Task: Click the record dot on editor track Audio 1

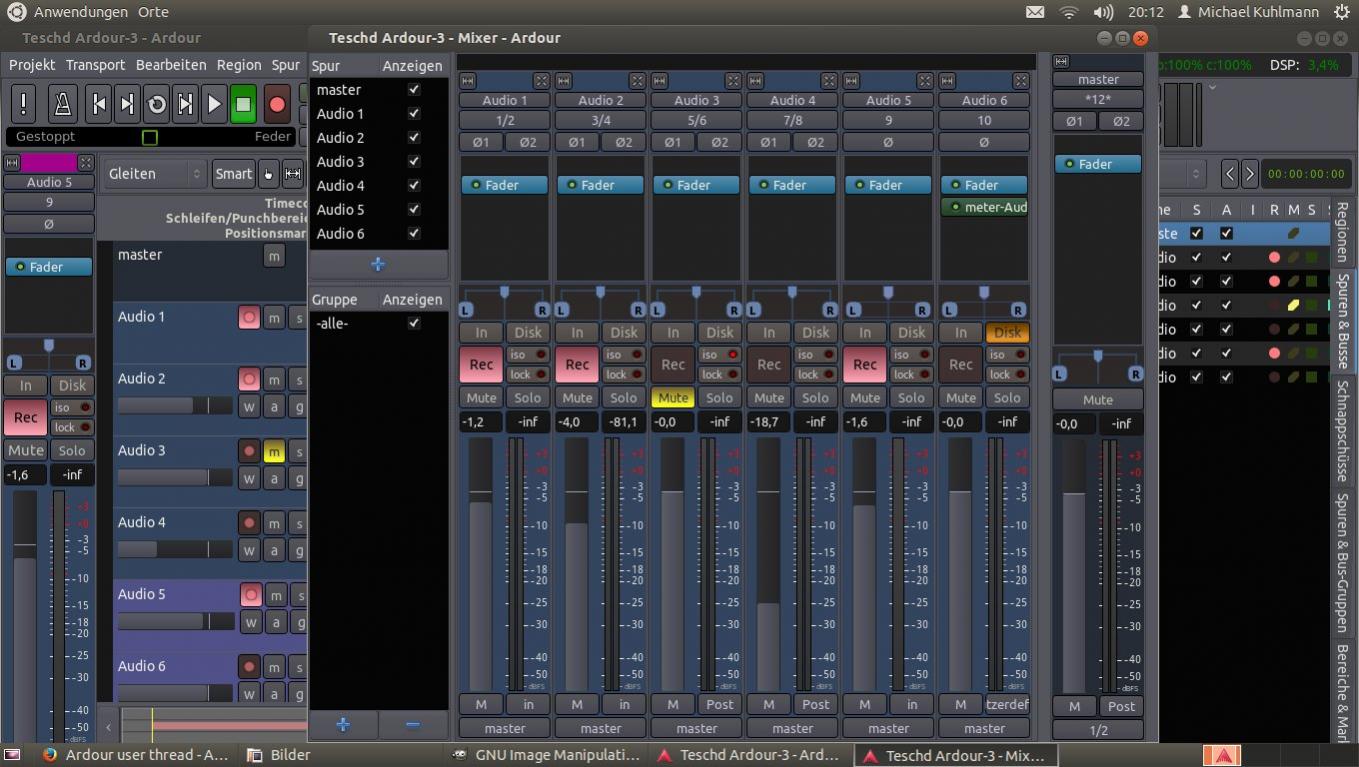Action: pos(250,318)
